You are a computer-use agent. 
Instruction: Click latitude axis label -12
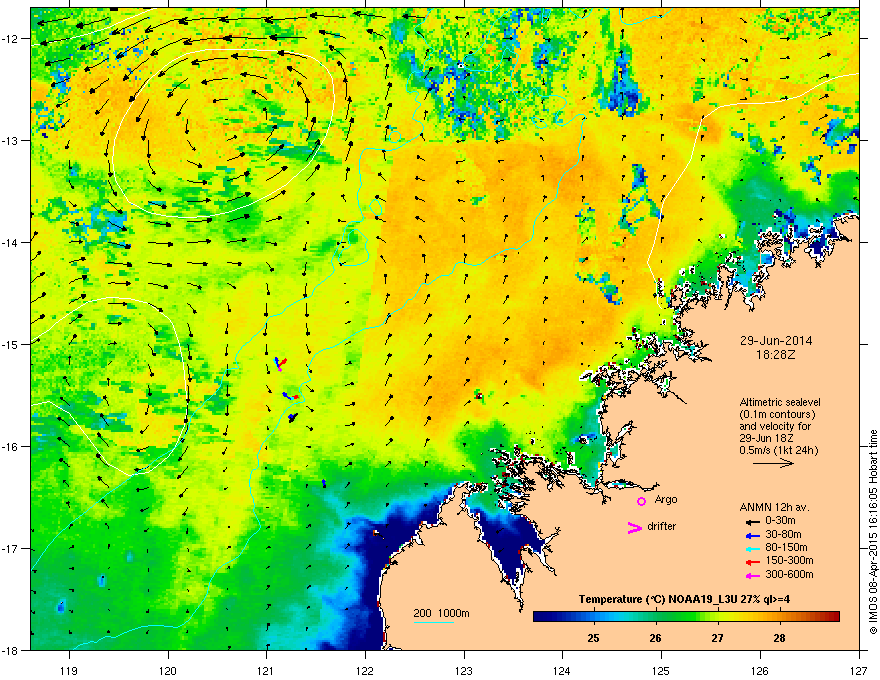point(10,38)
